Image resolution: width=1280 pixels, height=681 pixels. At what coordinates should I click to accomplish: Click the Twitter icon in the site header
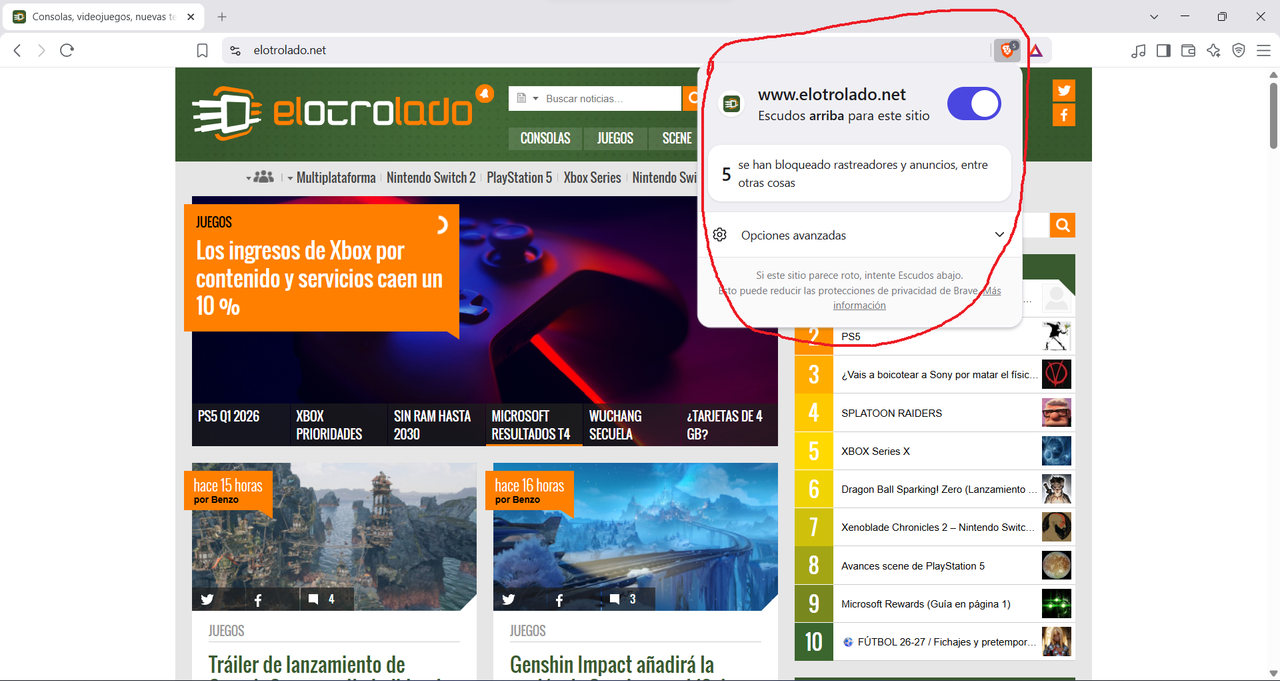click(x=1064, y=90)
